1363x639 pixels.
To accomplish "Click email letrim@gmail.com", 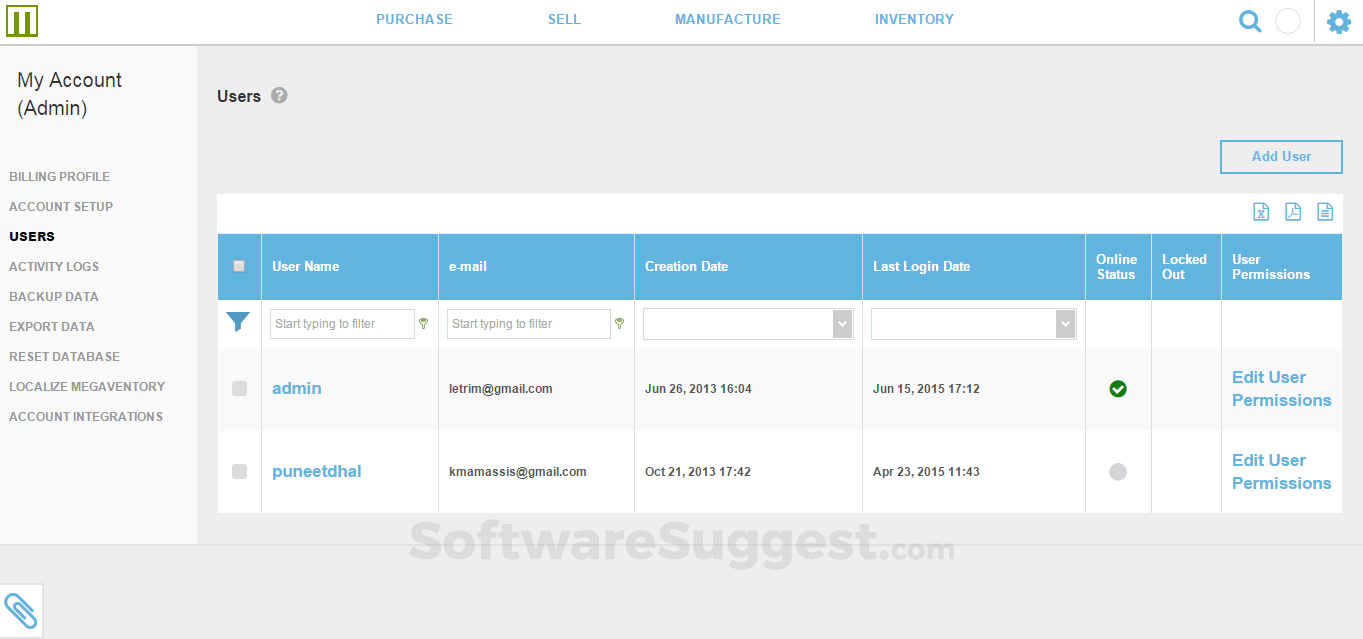I will click(501, 388).
